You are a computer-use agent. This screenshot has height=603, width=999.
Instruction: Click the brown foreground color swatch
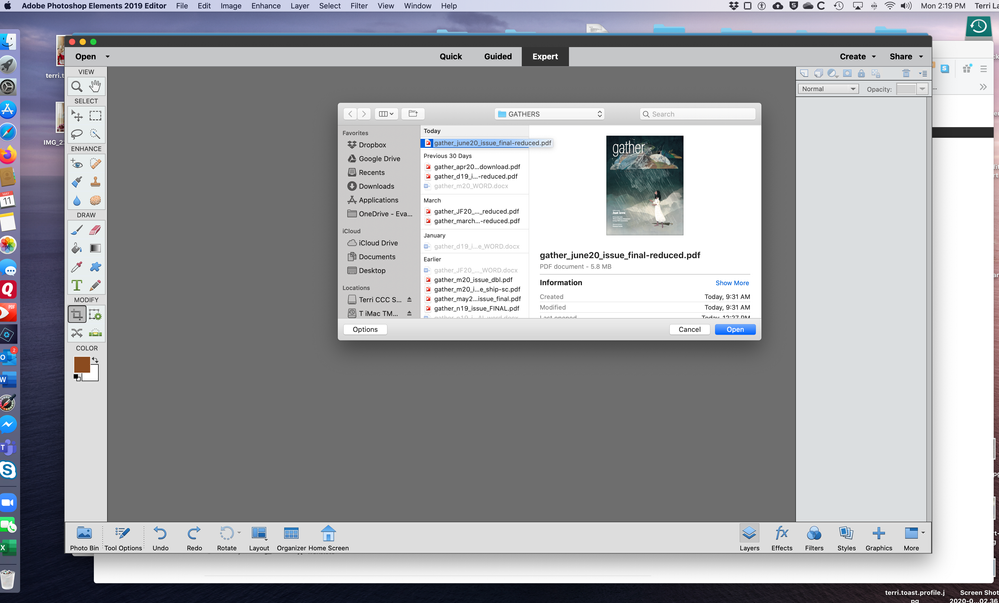point(81,364)
